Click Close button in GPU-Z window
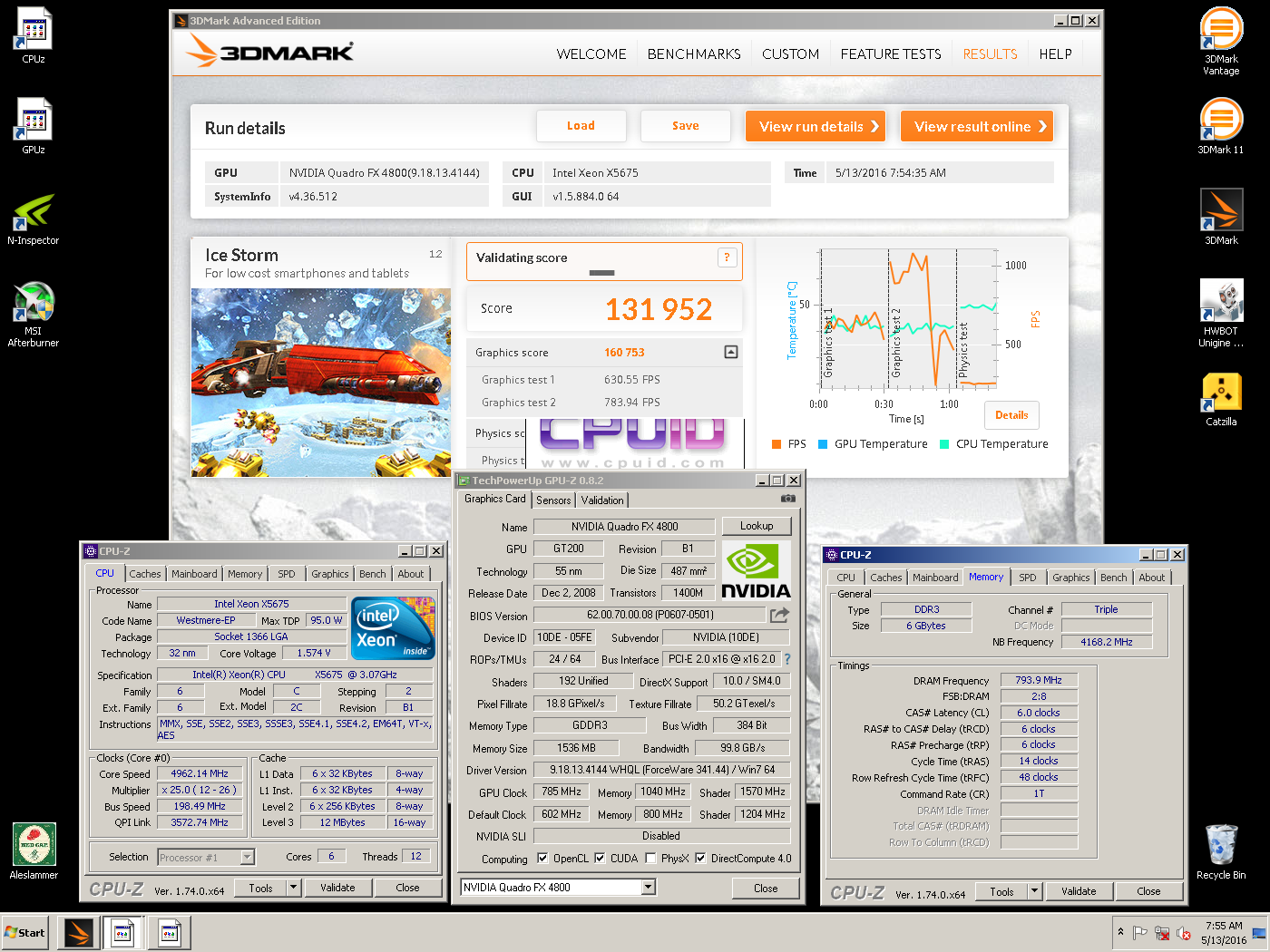The width and height of the screenshot is (1270, 952). [x=766, y=889]
